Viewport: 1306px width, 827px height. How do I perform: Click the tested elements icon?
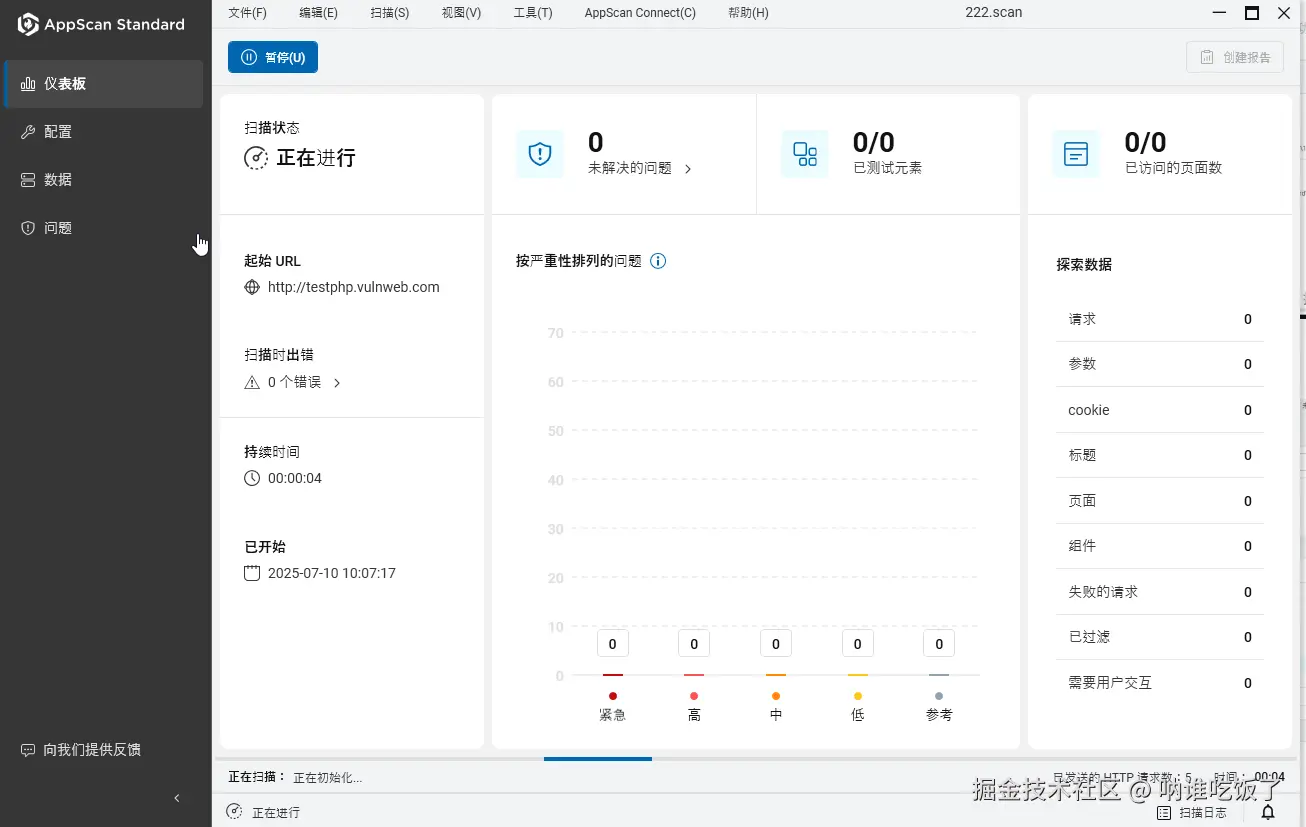pos(805,154)
